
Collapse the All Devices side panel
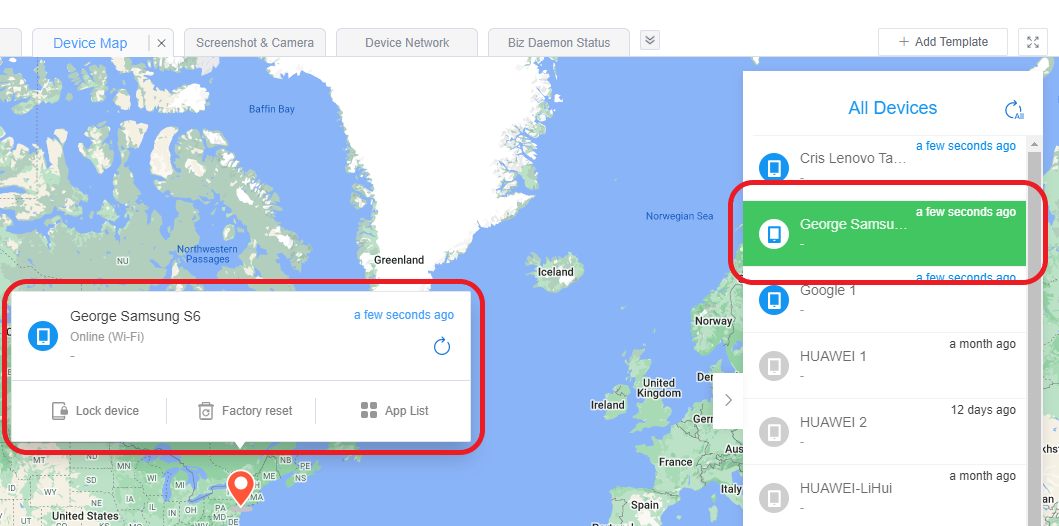point(728,400)
